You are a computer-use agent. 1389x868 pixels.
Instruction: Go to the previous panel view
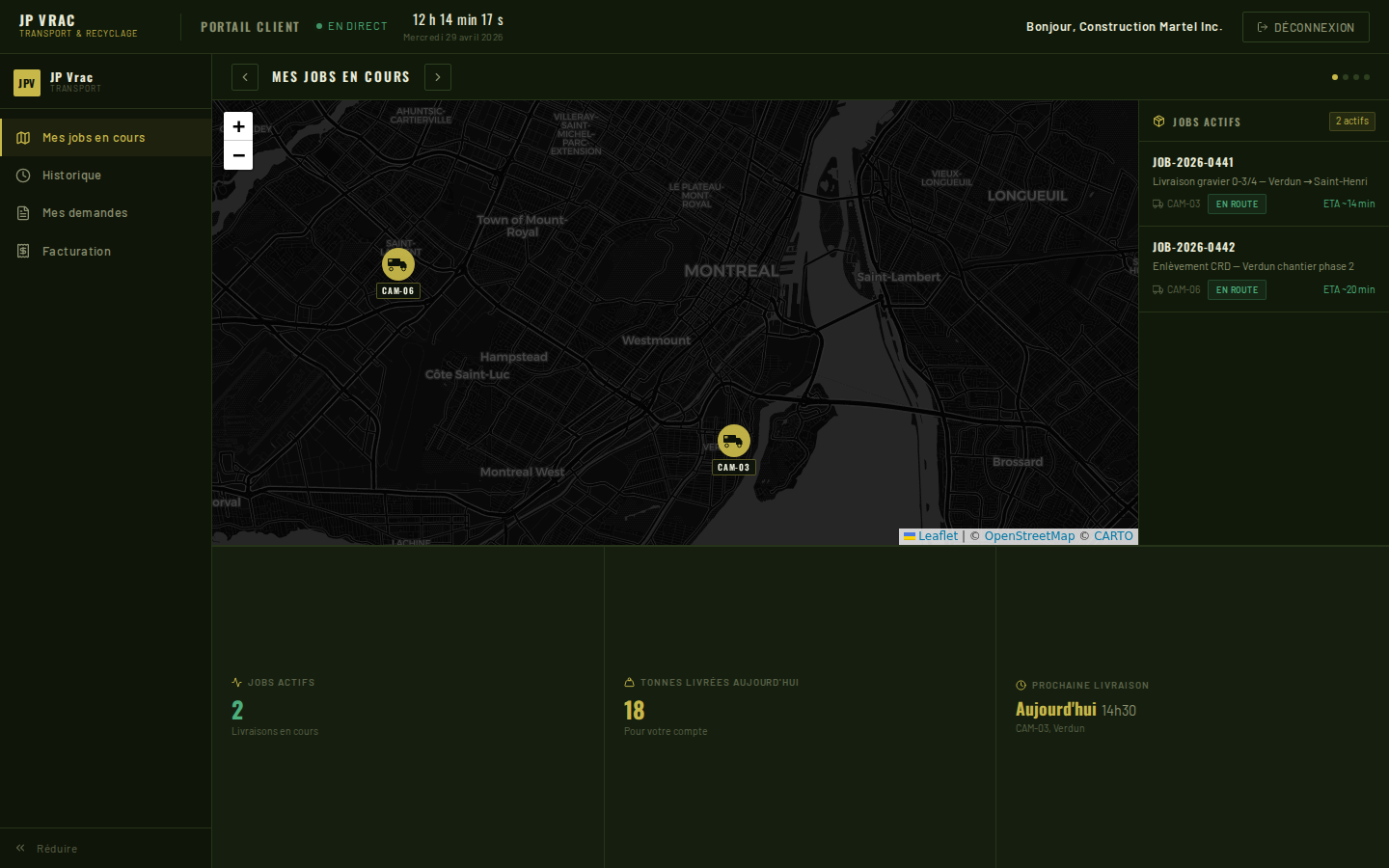pos(245,77)
